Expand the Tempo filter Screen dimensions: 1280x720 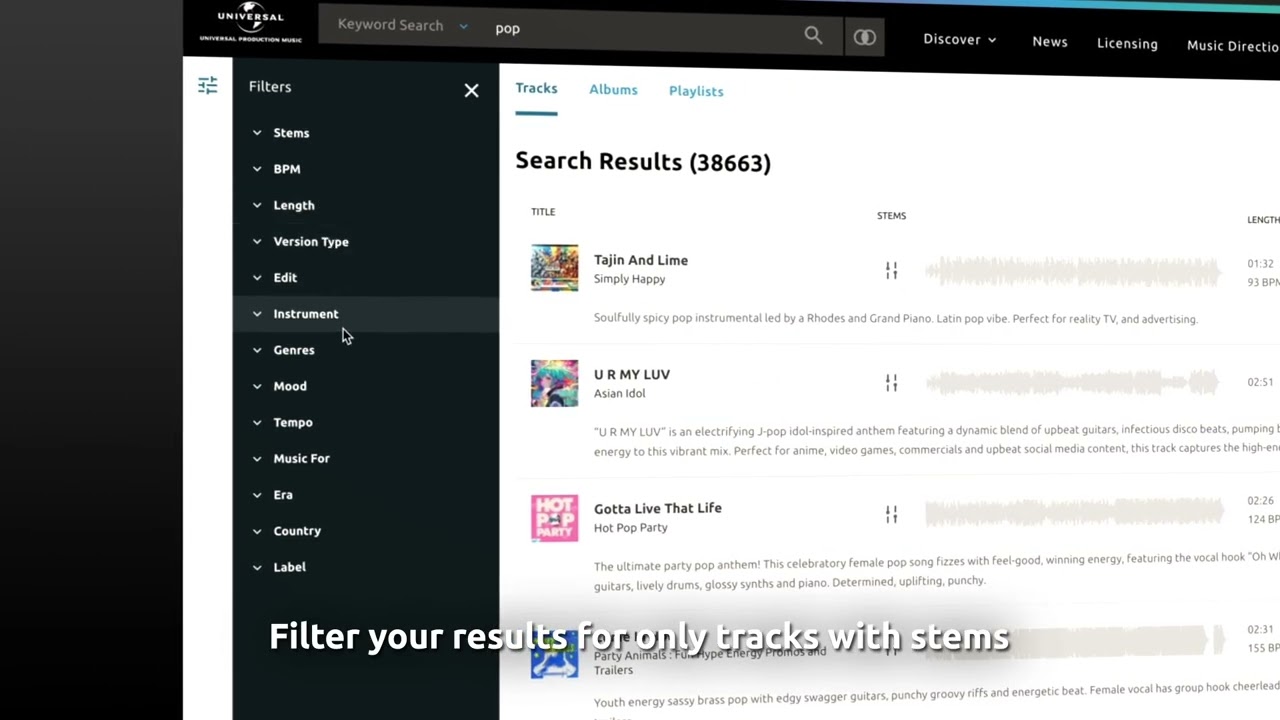point(366,422)
